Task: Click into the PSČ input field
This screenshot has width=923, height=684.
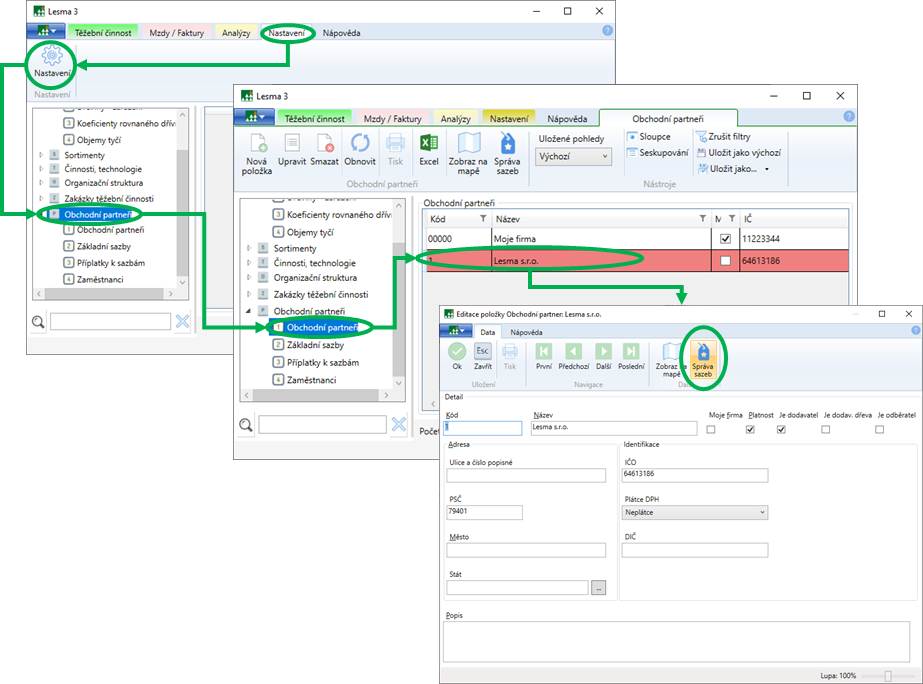Action: pos(484,513)
